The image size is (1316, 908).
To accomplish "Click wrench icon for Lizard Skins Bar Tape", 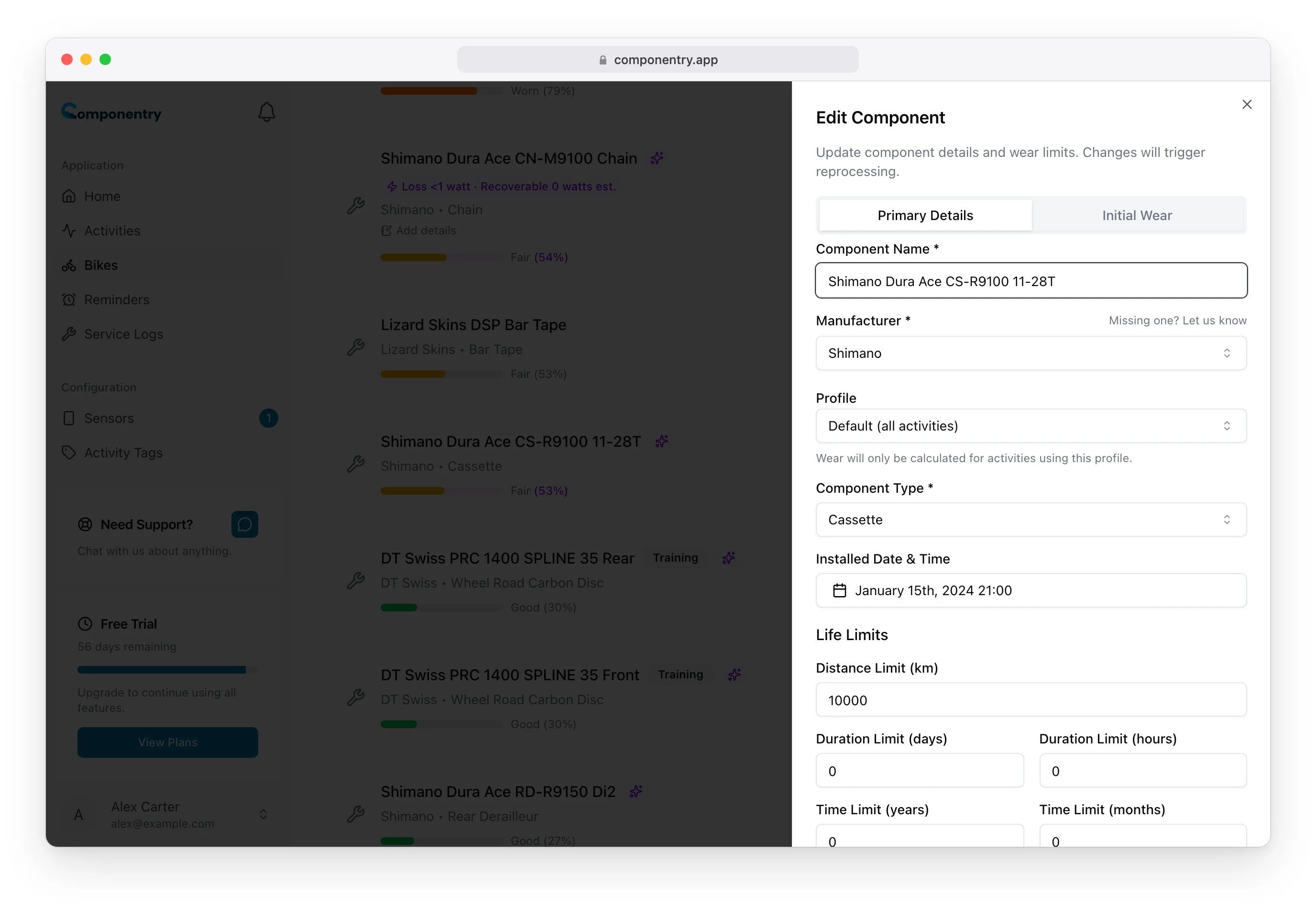I will coord(356,347).
